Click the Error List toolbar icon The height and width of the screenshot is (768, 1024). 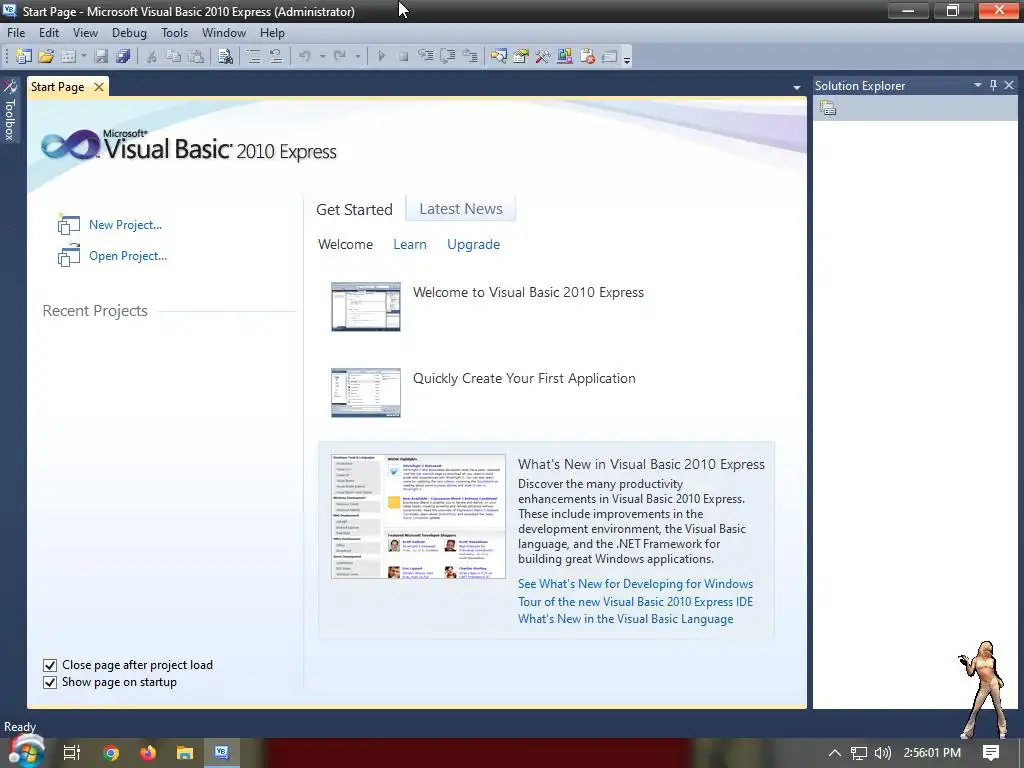587,56
